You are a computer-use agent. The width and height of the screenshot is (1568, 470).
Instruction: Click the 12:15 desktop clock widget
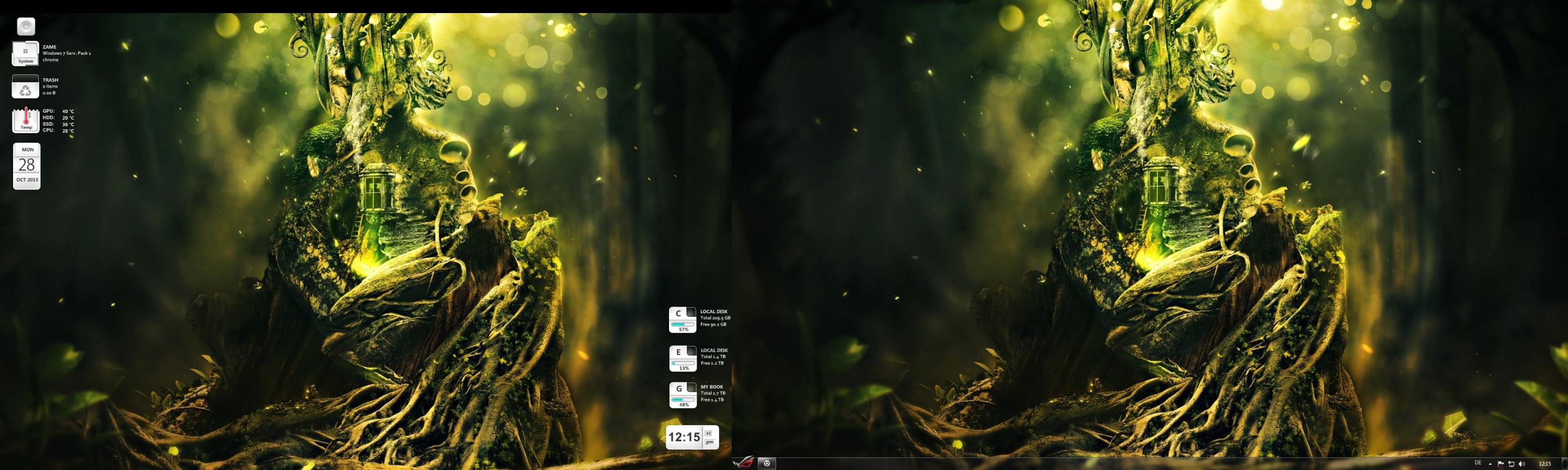coord(692,437)
